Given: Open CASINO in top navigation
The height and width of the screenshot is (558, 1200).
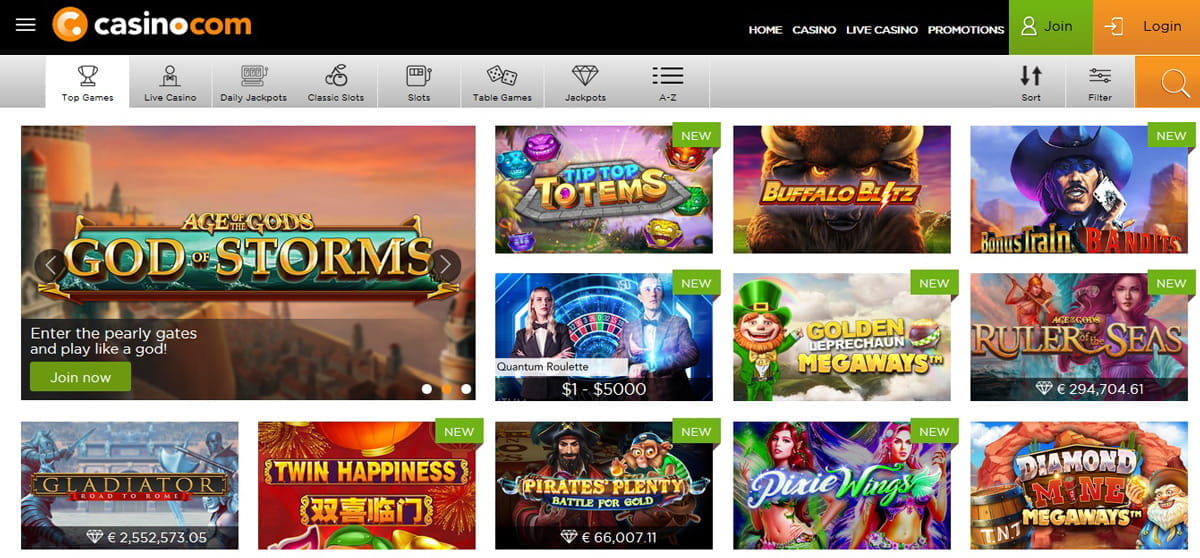Looking at the screenshot, I should (814, 29).
